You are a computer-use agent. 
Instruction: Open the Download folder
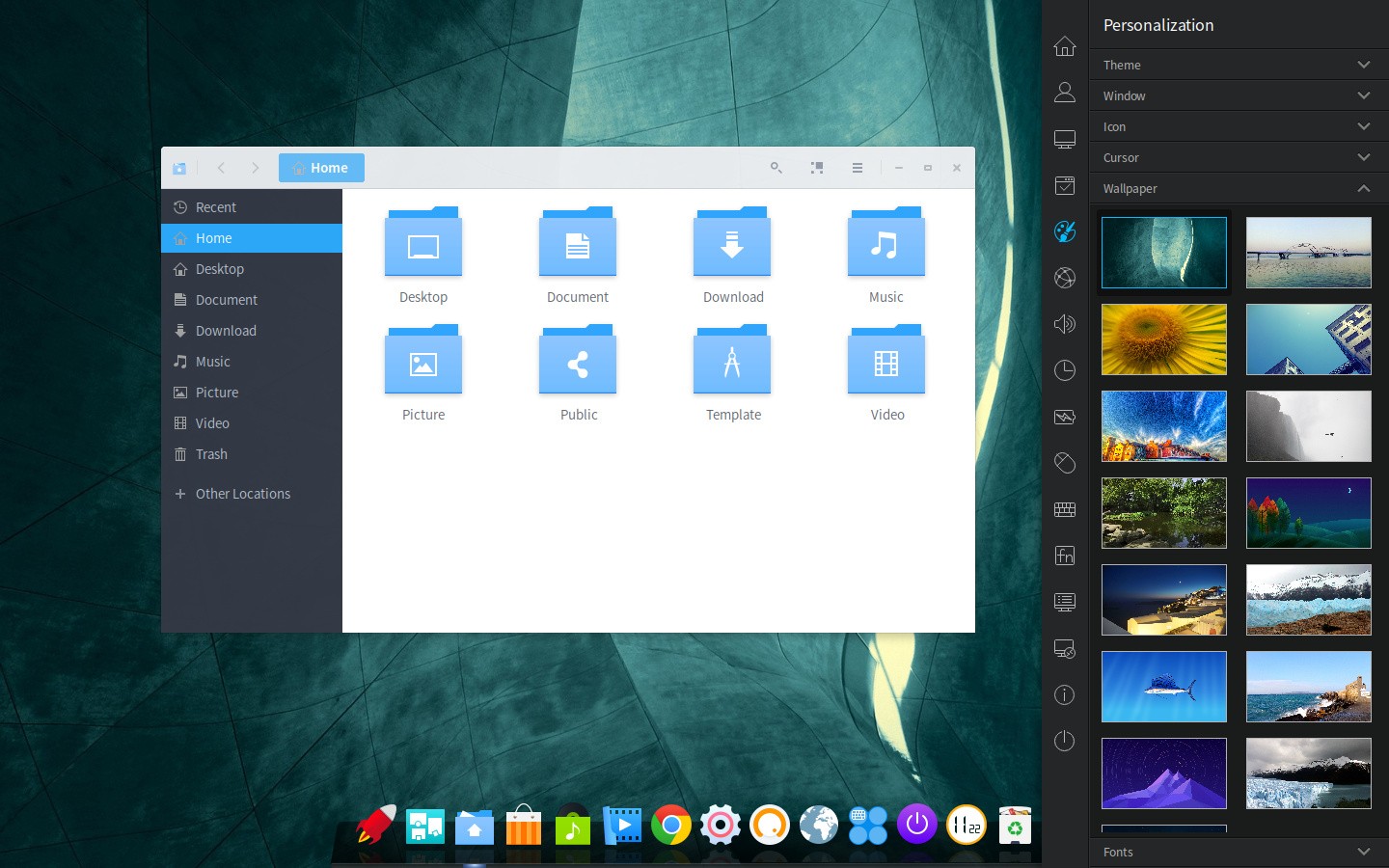(732, 246)
